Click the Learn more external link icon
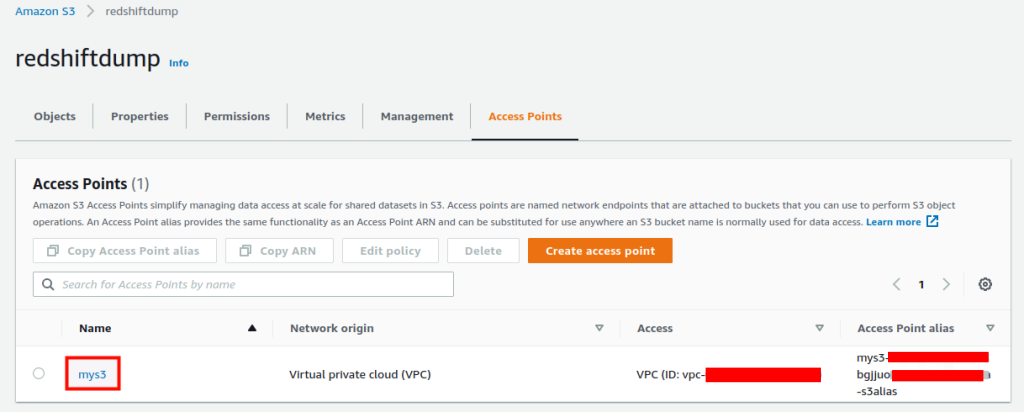The image size is (1024, 412). [932, 221]
